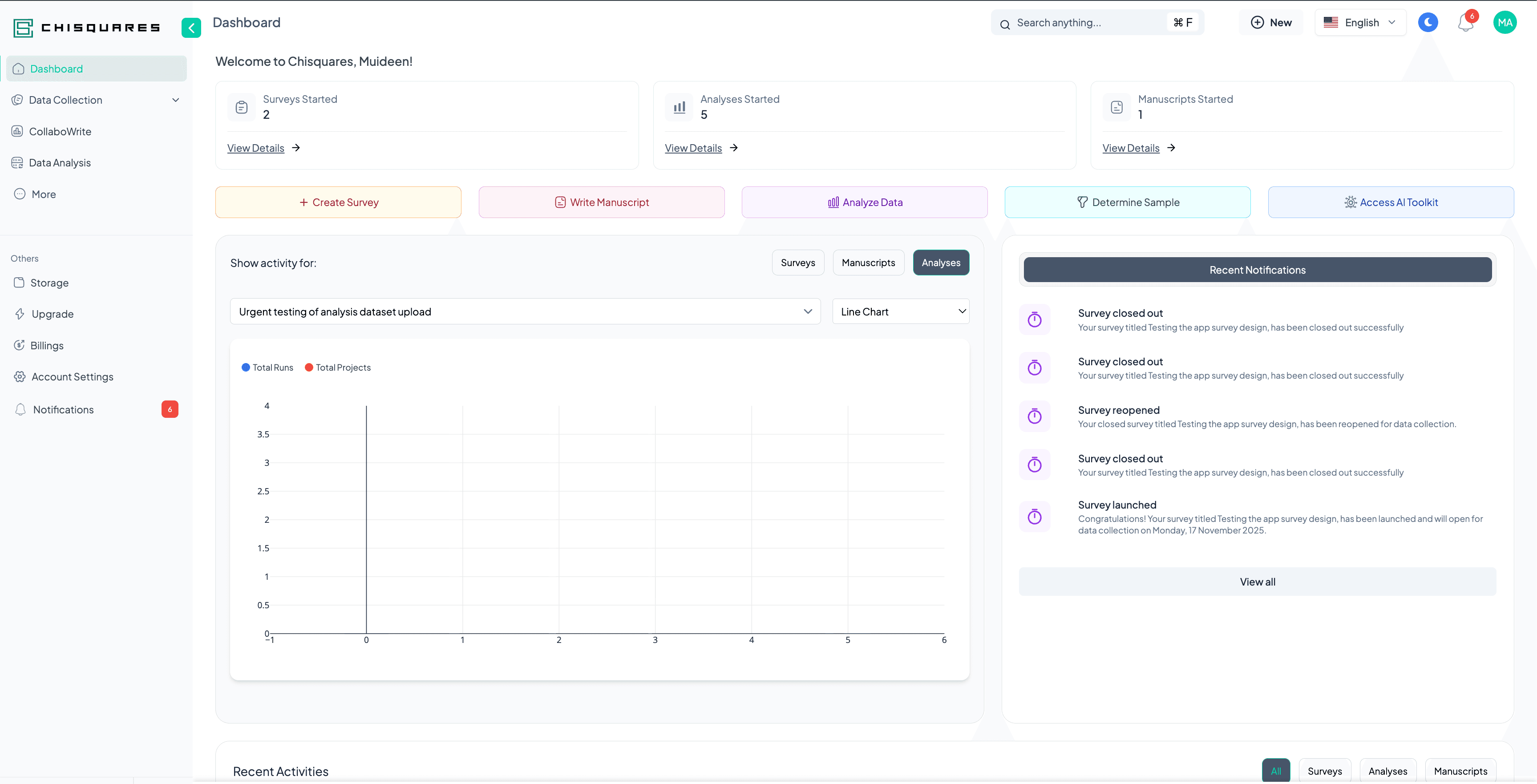This screenshot has width=1537, height=784.
Task: Click the red 6 badge beside Notifications
Action: click(170, 409)
